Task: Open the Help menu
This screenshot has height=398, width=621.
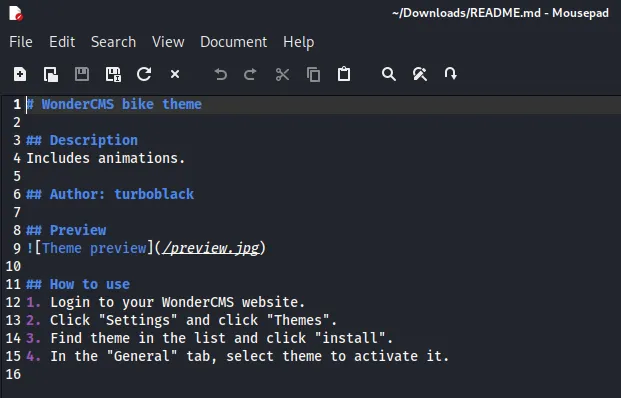Action: coord(299,42)
